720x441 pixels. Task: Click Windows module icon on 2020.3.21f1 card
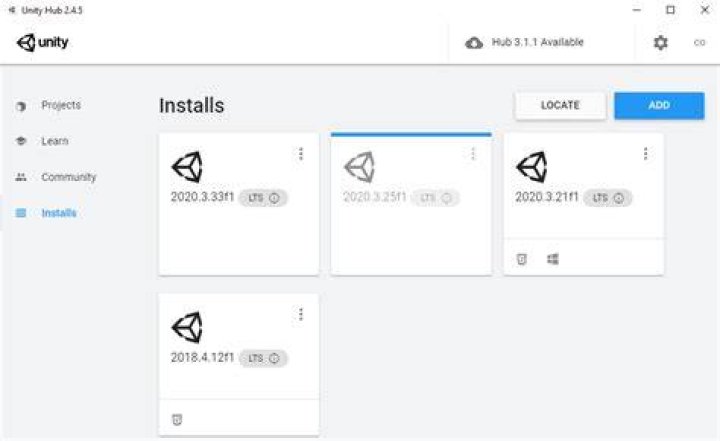(x=553, y=259)
